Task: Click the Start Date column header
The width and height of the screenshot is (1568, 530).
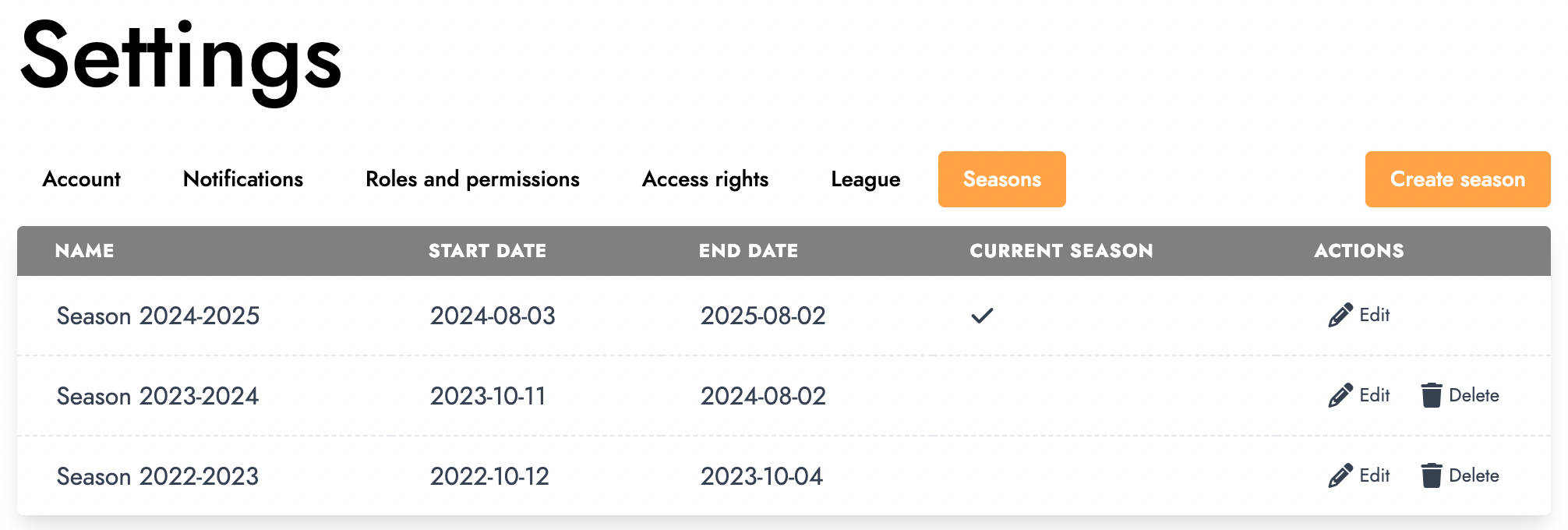Action: pyautogui.click(x=488, y=251)
